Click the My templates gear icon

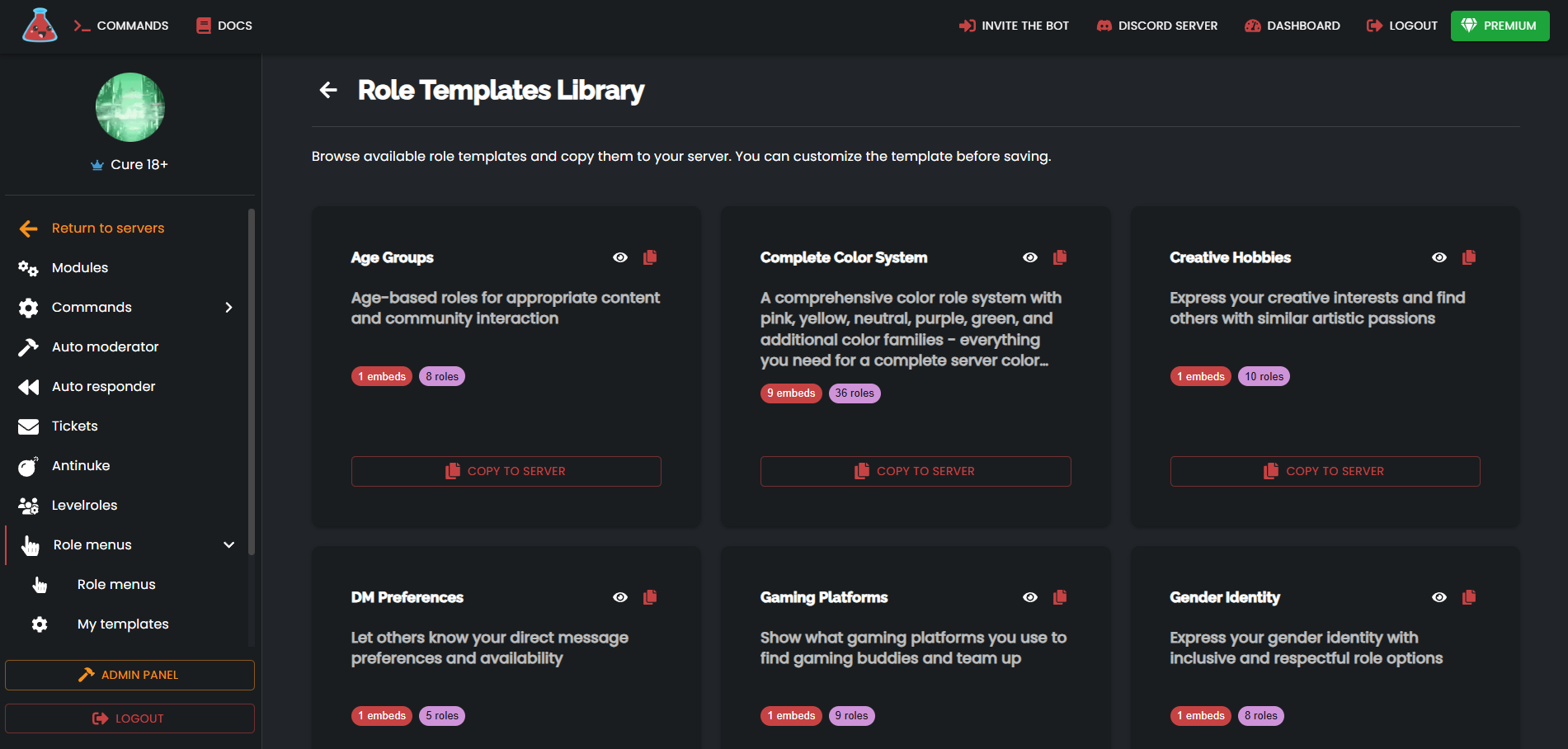39,624
